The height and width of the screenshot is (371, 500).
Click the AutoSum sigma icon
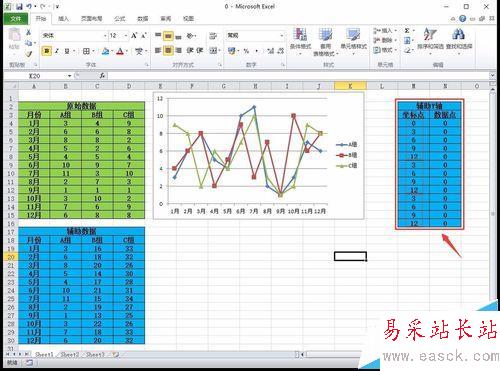(407, 31)
